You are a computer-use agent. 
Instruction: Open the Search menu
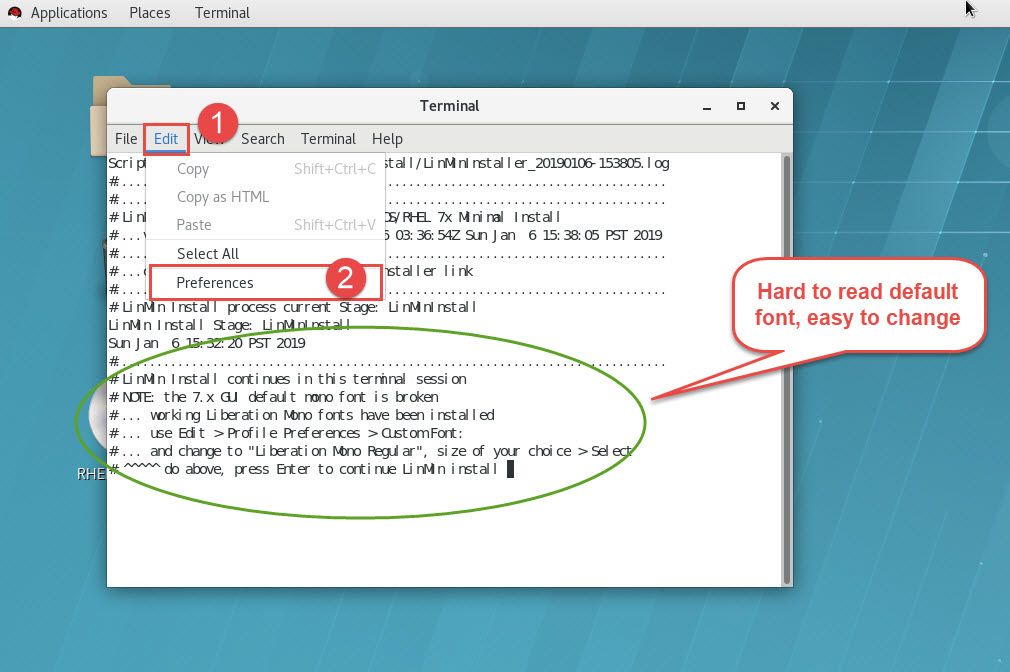(x=263, y=139)
